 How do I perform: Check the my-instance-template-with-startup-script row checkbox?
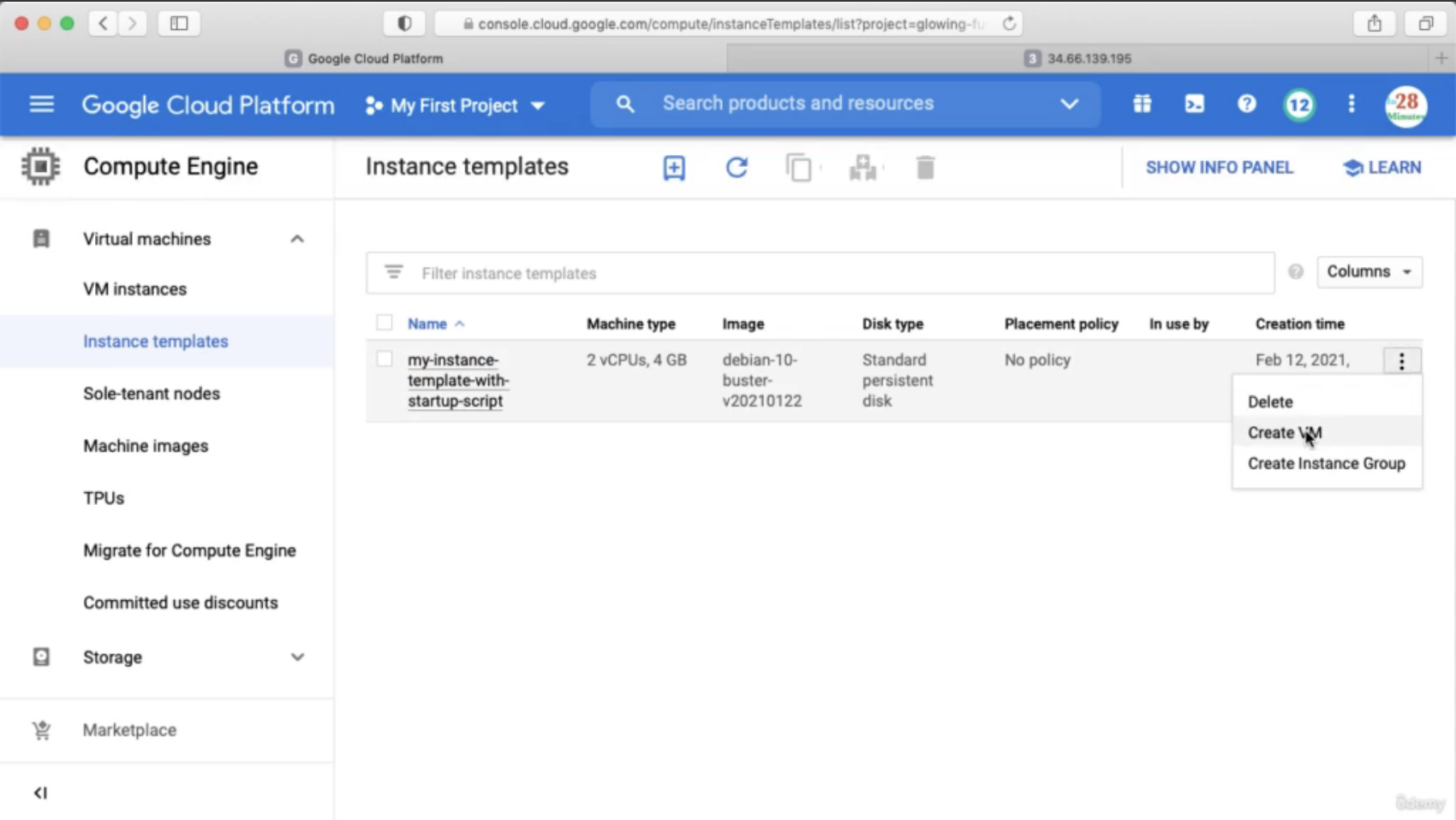[x=384, y=359]
